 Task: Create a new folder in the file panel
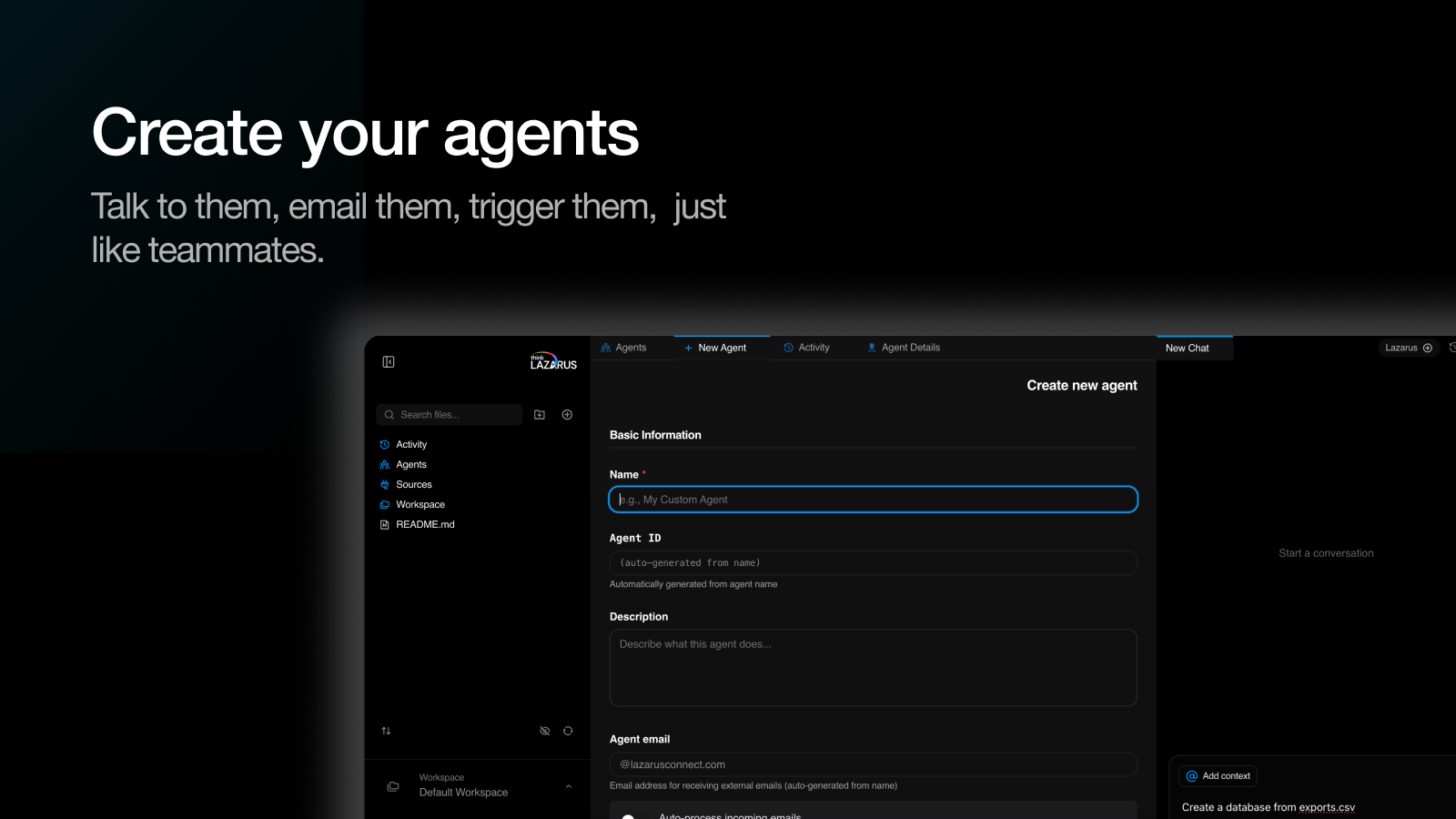click(x=539, y=414)
